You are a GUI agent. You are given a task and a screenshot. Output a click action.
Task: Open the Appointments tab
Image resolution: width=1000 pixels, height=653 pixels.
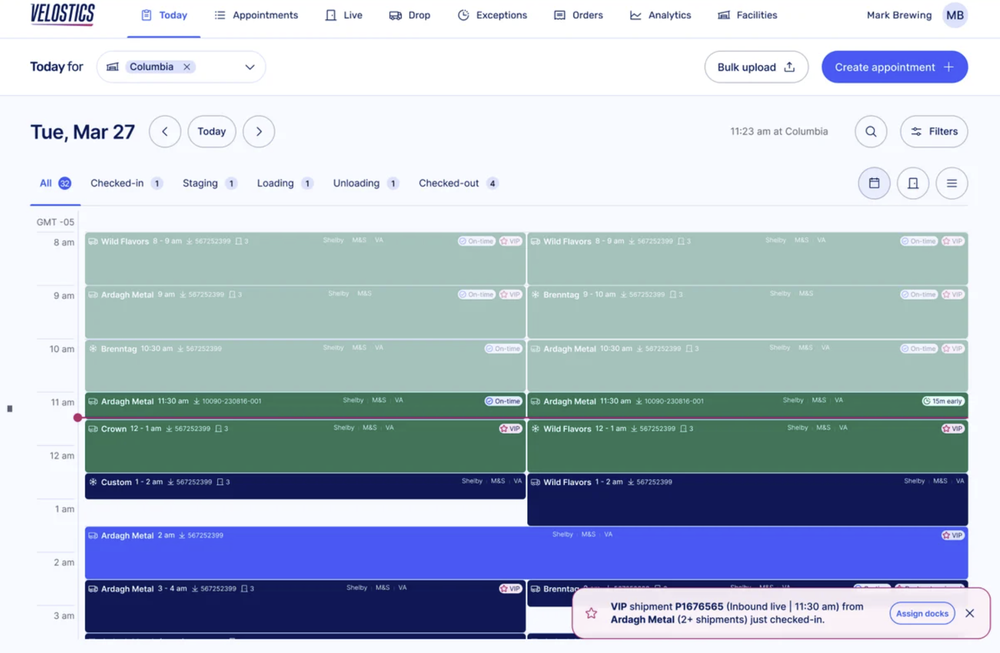(256, 16)
